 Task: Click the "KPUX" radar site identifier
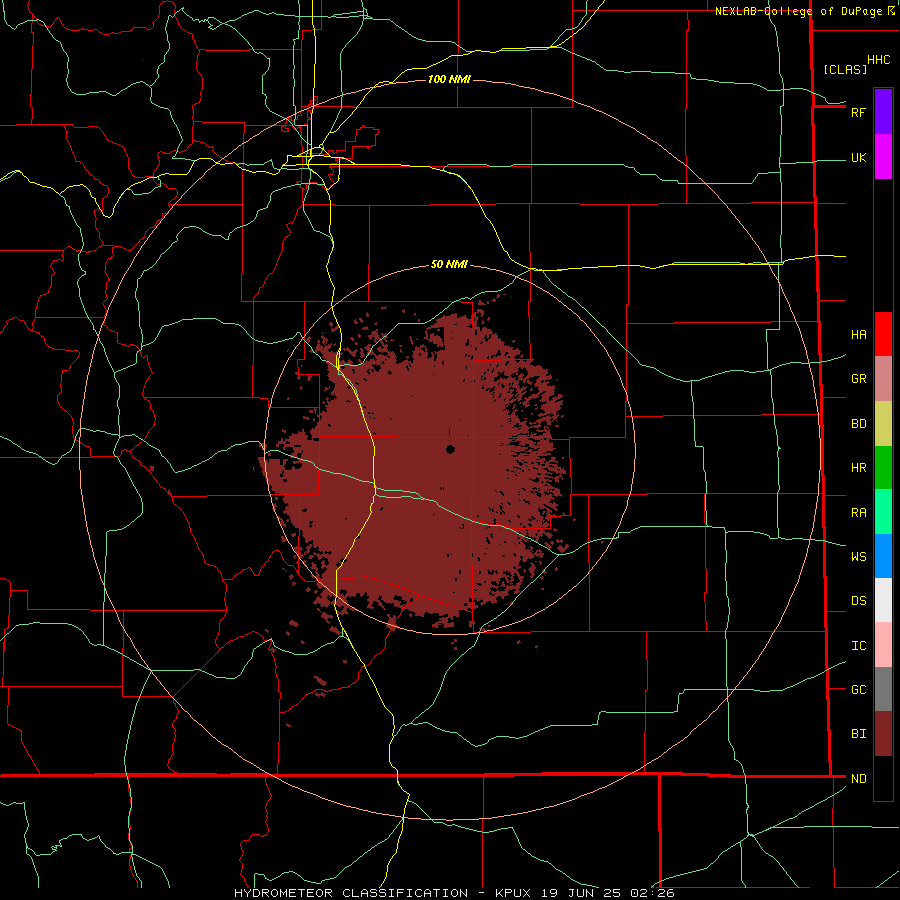point(513,893)
